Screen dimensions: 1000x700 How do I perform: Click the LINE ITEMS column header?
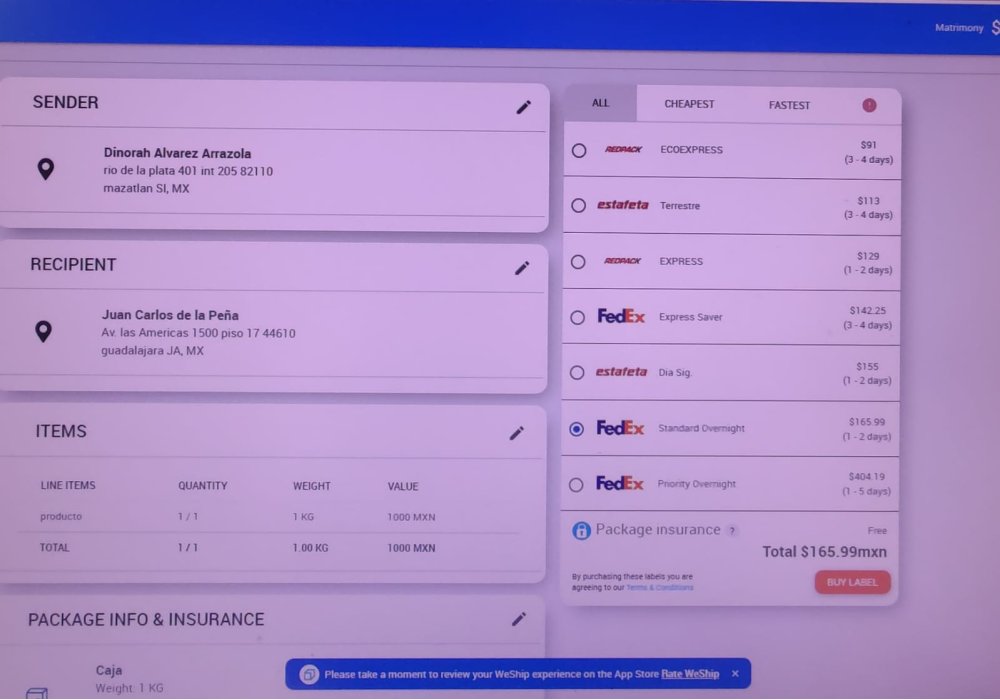[x=68, y=485]
